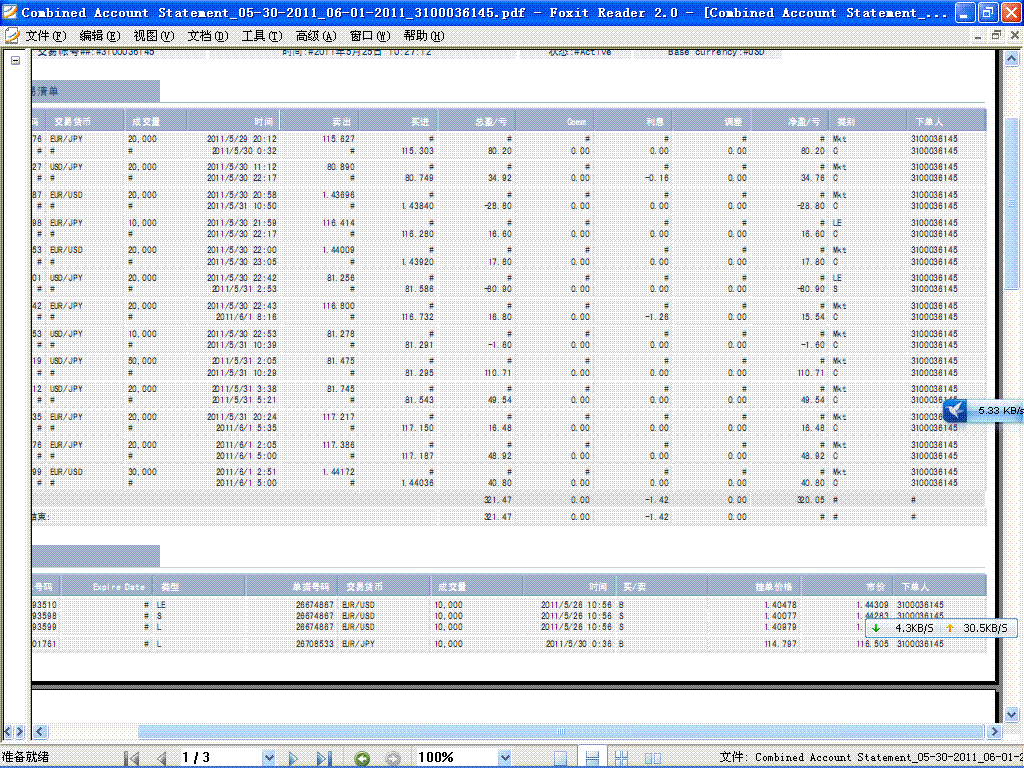This screenshot has width=1024, height=768.
Task: Jump to the last page
Action: (x=322, y=758)
